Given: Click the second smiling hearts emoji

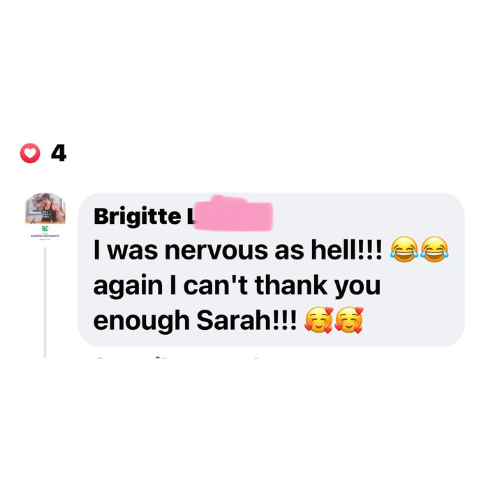Looking at the screenshot, I should (x=349, y=320).
